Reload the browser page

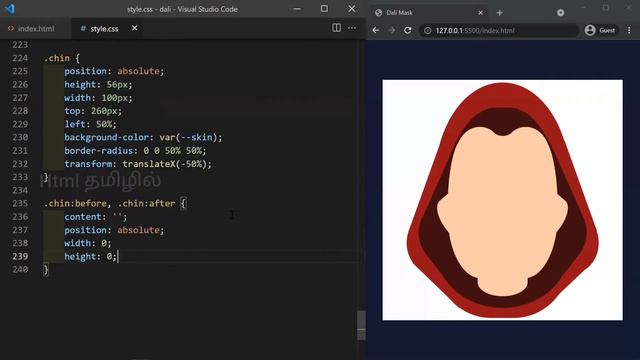tap(407, 30)
